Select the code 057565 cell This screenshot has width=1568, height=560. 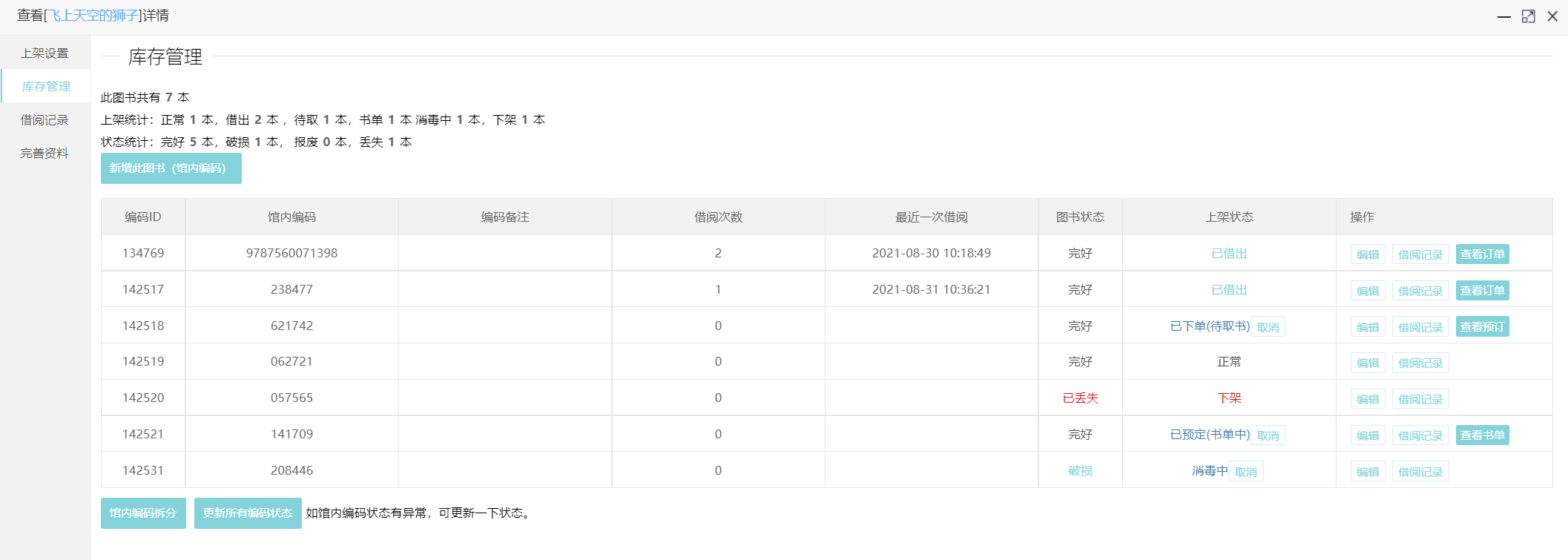[291, 398]
